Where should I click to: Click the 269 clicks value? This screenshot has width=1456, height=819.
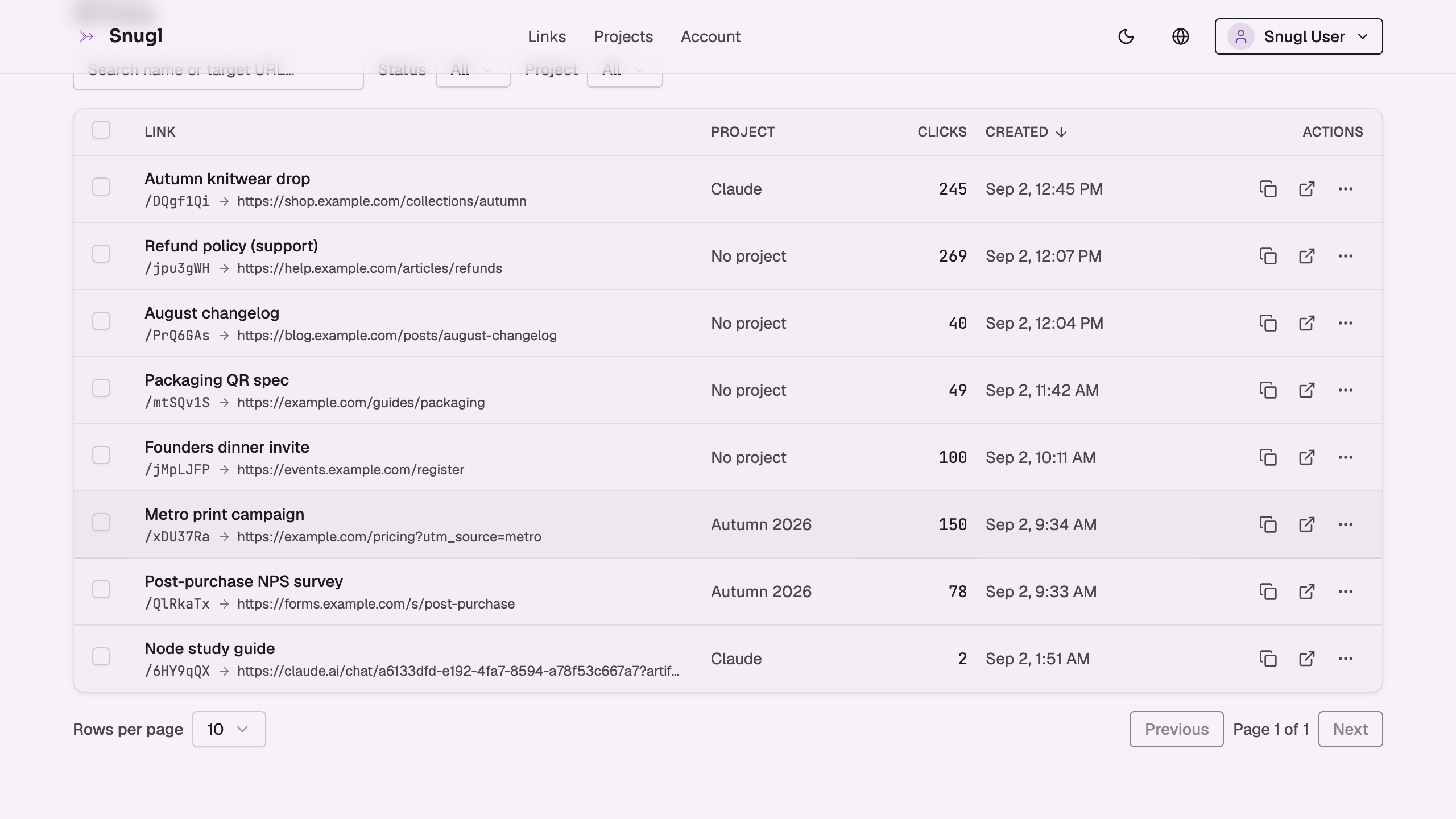[953, 256]
